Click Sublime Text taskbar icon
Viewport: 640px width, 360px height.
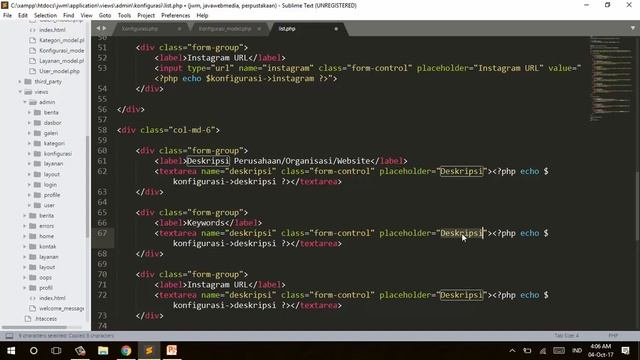point(149,351)
